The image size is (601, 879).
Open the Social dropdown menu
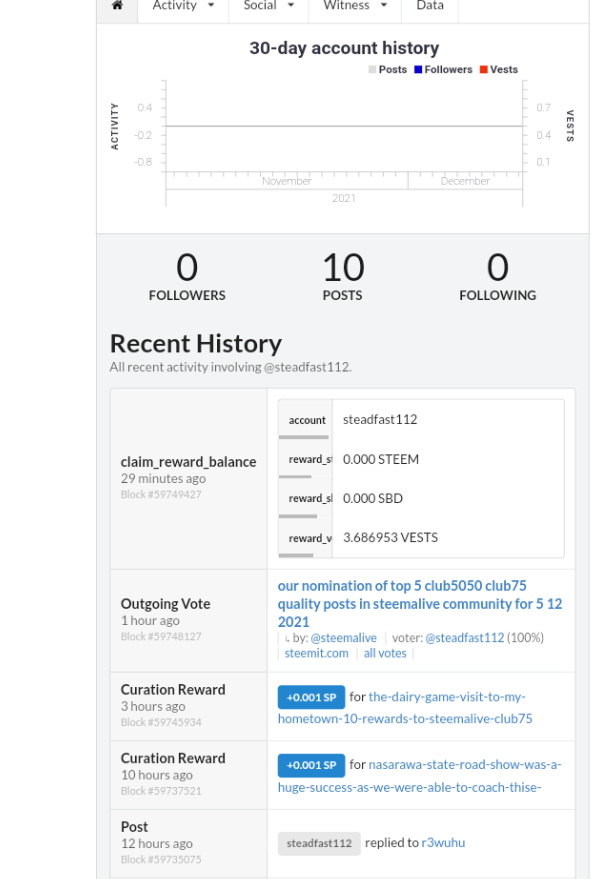pos(268,6)
